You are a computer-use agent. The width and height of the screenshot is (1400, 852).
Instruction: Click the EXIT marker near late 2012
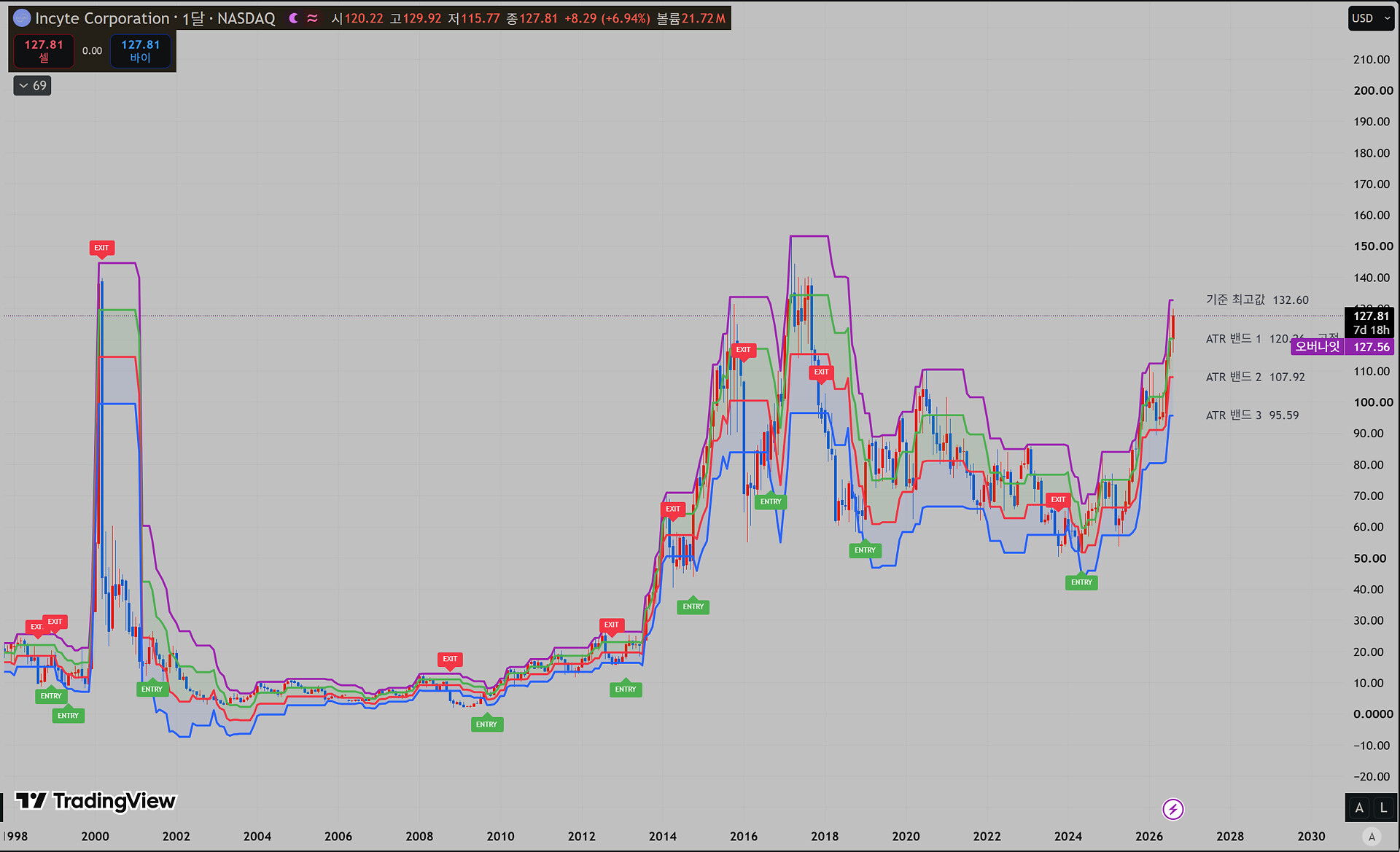click(611, 625)
